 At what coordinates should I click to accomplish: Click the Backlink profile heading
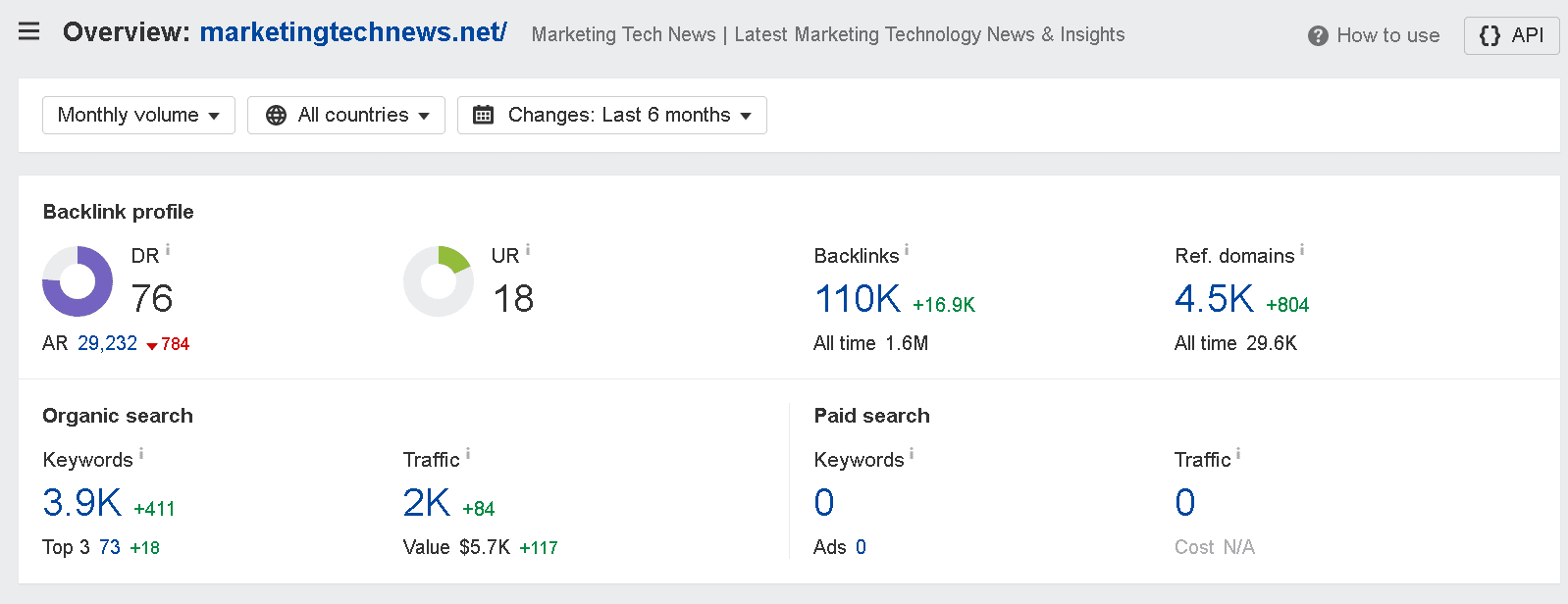[x=119, y=212]
